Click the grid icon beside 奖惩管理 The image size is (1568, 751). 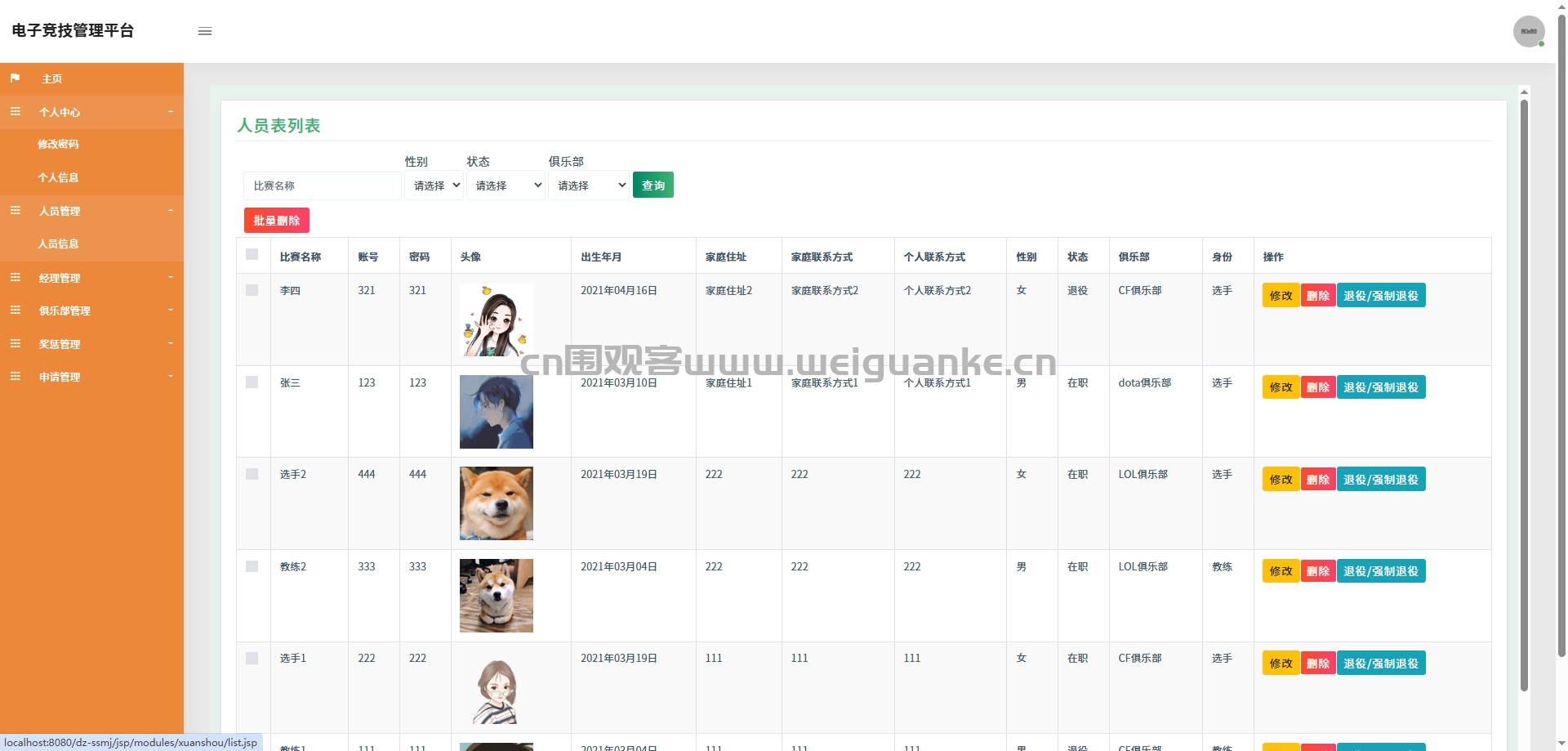pos(15,343)
